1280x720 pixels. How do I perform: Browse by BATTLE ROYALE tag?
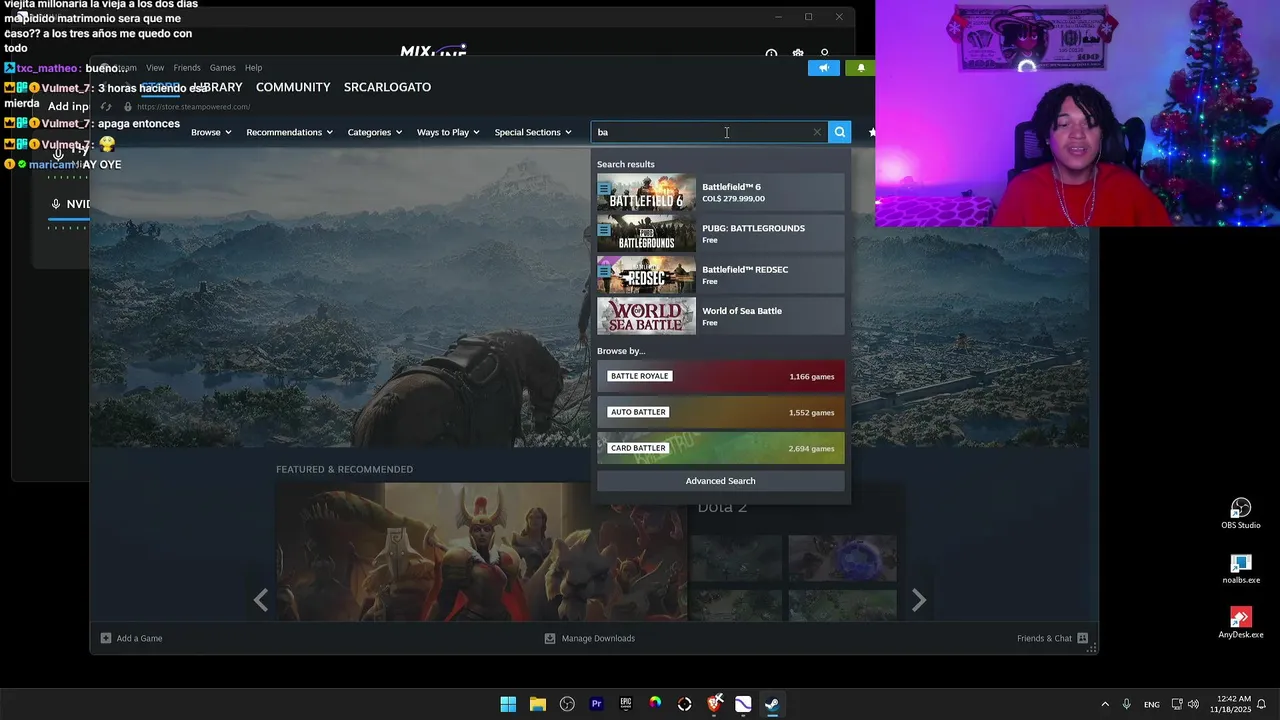click(x=721, y=376)
